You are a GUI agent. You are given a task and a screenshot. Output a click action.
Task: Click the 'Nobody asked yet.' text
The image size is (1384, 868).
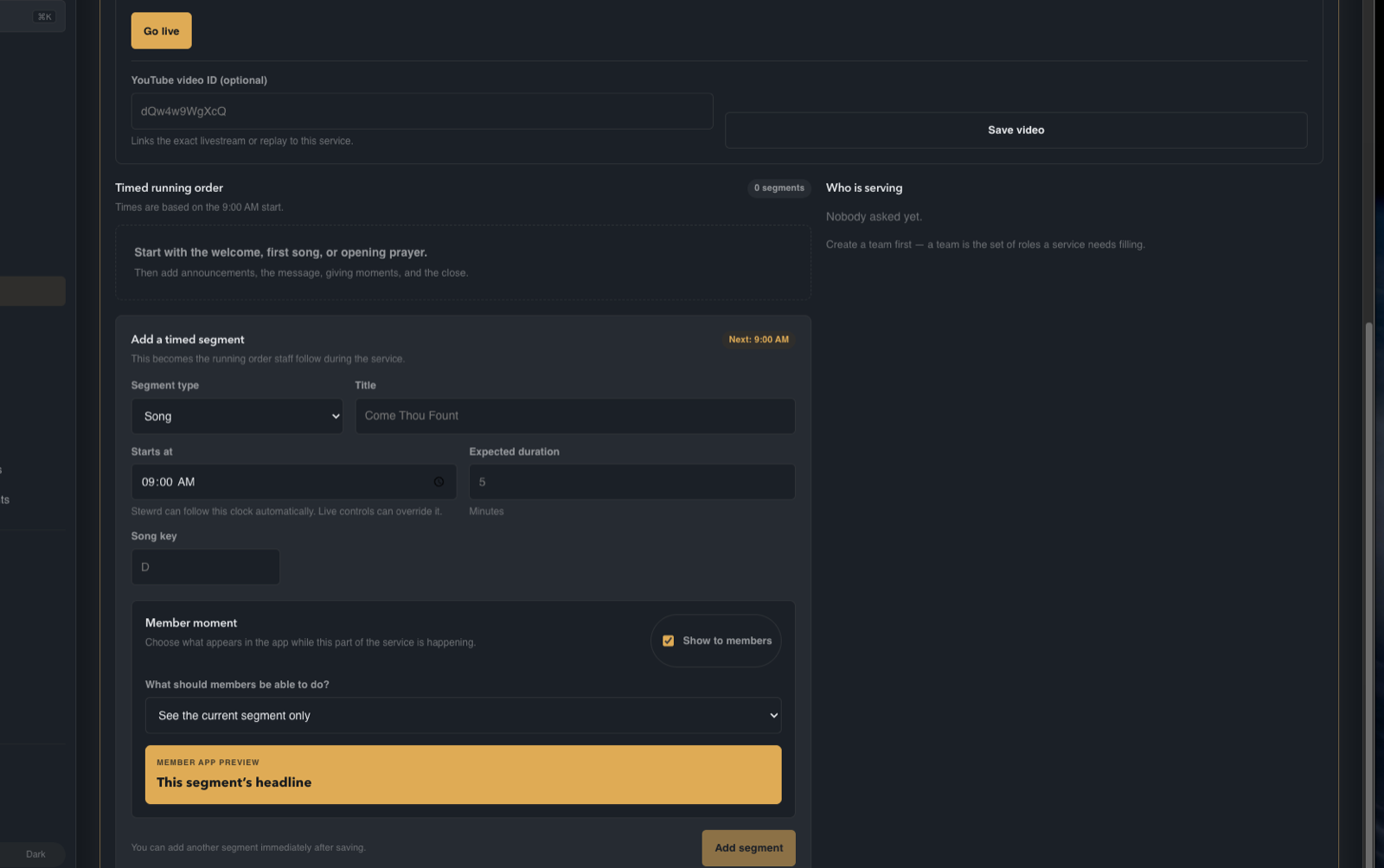pos(874,217)
